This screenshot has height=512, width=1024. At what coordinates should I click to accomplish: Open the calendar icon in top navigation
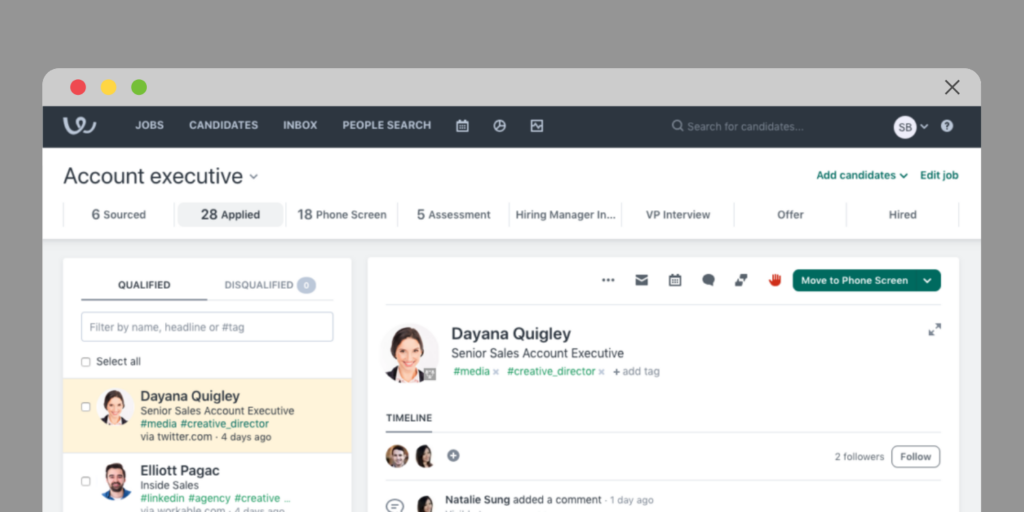462,126
